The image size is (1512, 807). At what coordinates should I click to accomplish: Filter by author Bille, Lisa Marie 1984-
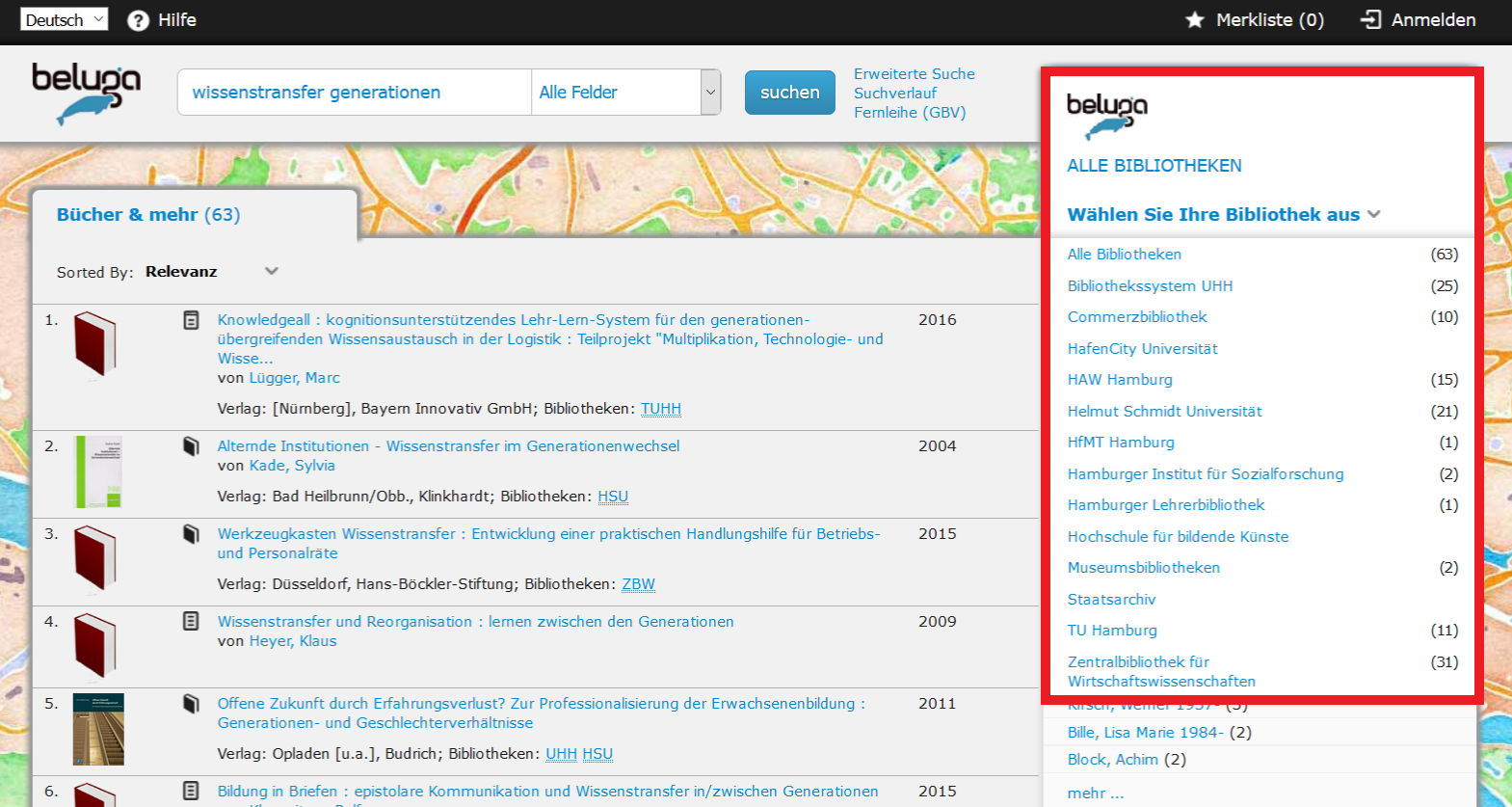pyautogui.click(x=1146, y=733)
